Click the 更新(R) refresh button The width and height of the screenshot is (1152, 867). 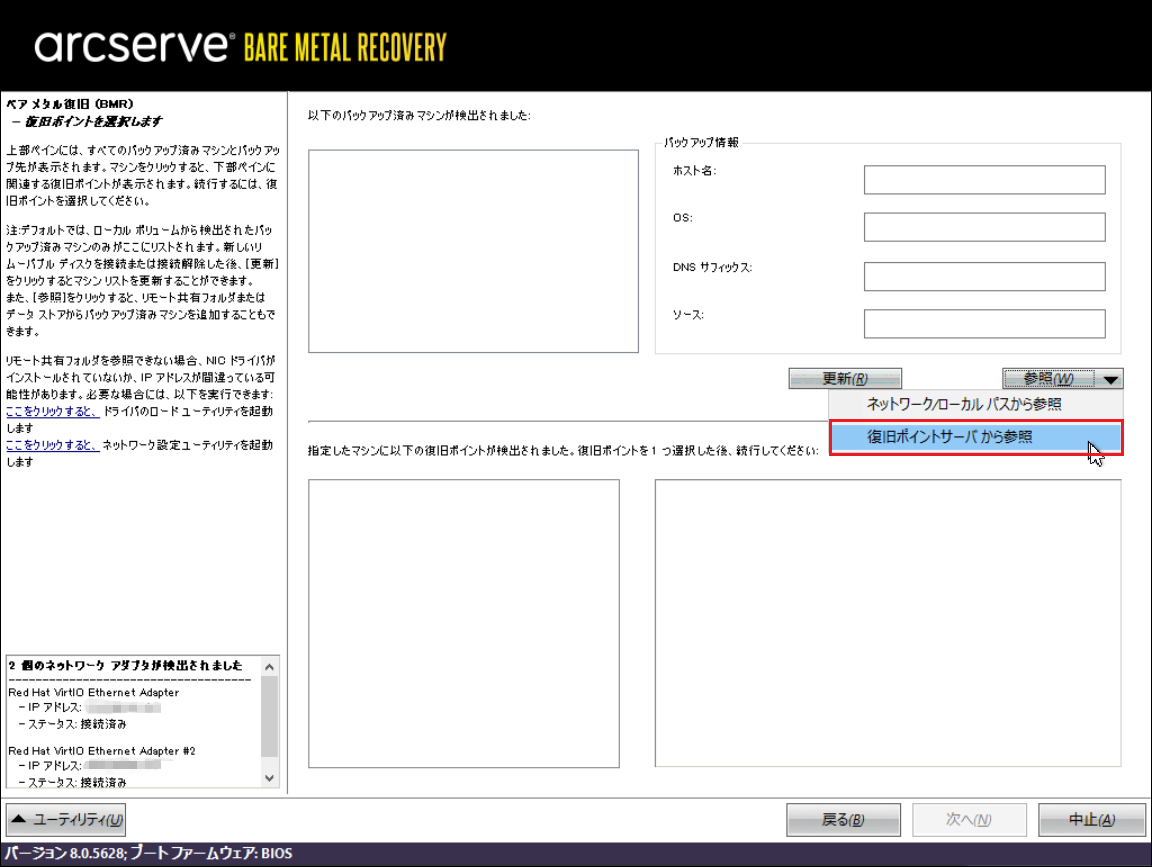point(845,379)
